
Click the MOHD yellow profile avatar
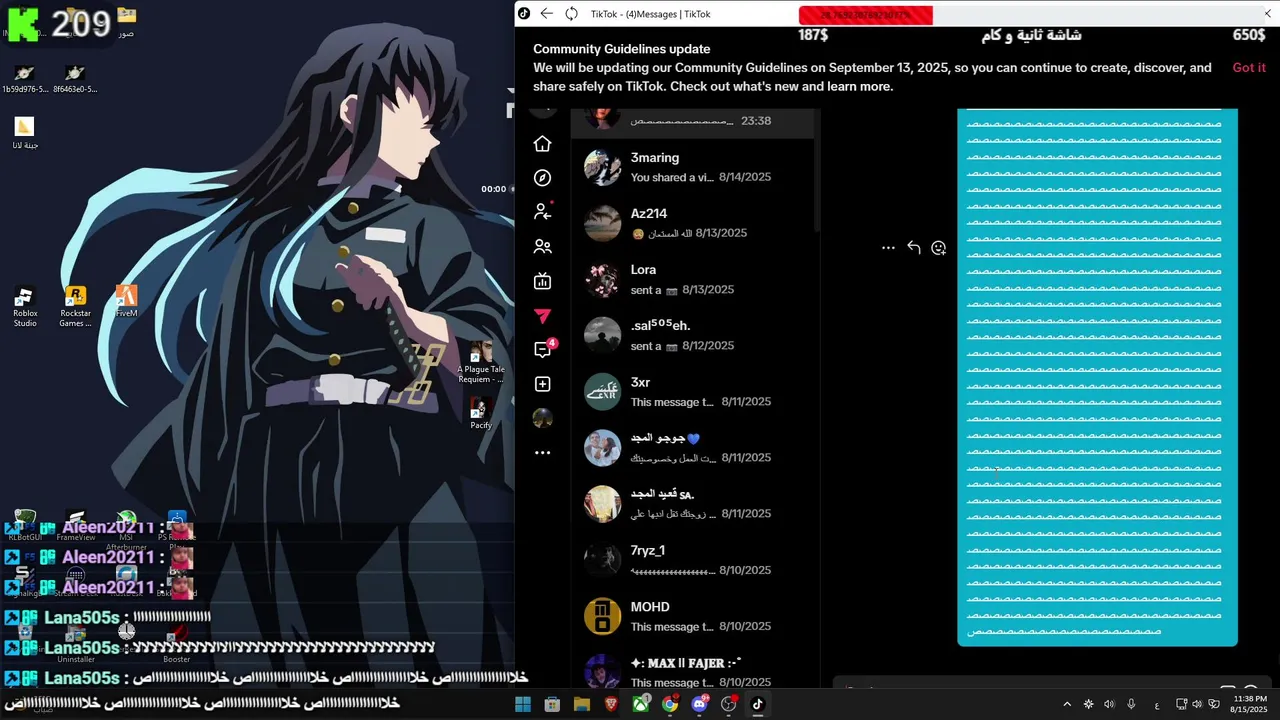coord(602,617)
